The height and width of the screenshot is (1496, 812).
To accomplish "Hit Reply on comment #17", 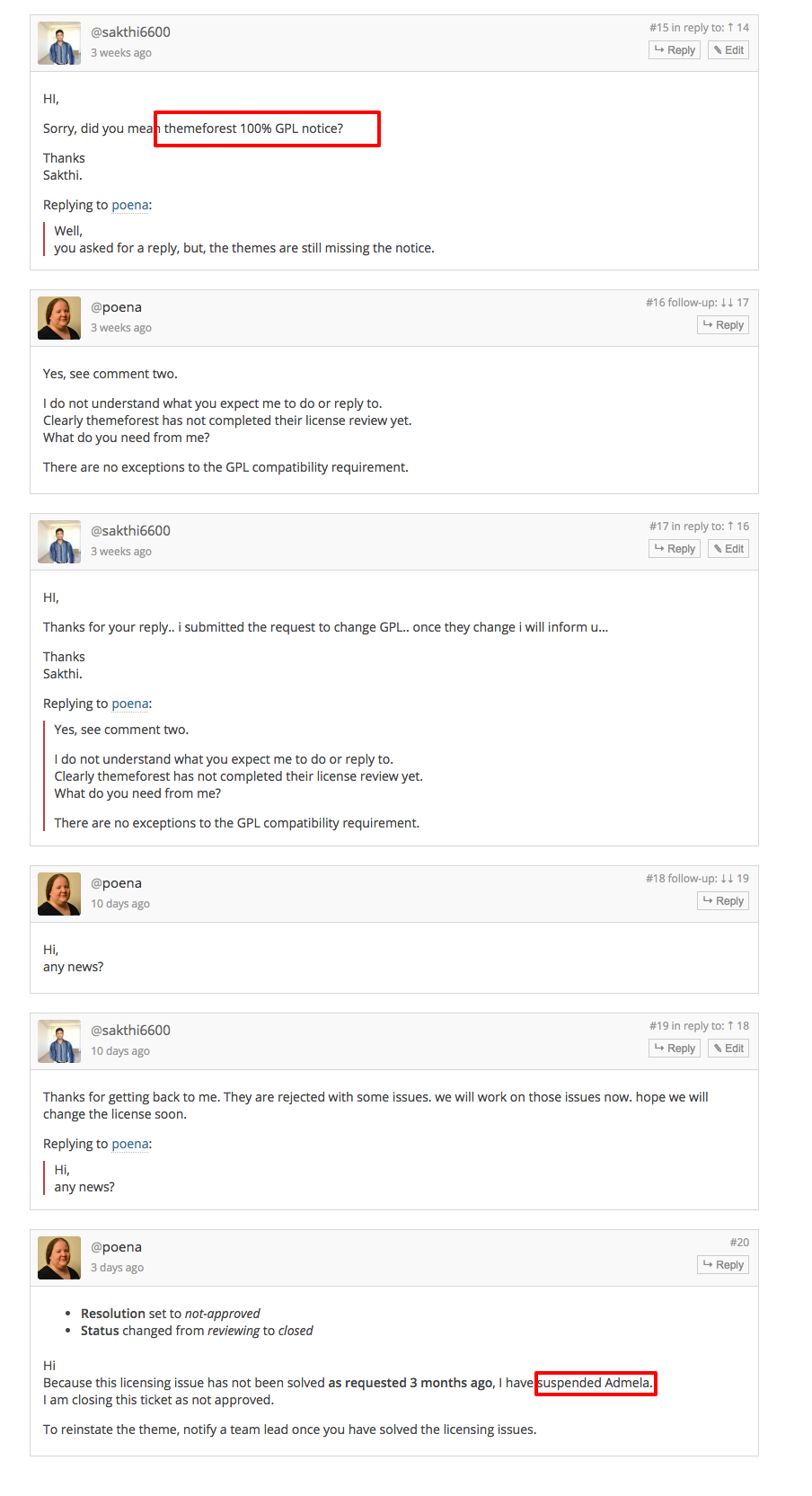I will tap(675, 549).
